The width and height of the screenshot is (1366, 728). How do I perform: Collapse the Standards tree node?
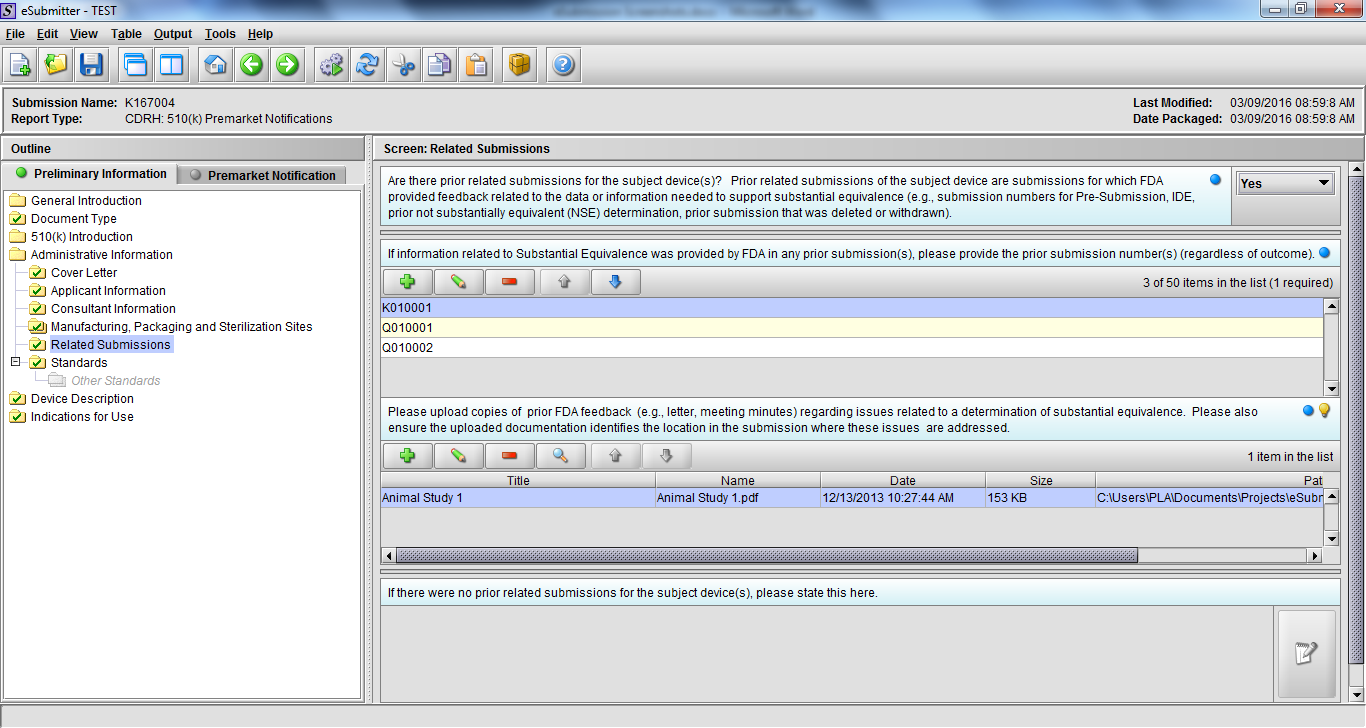[16, 362]
